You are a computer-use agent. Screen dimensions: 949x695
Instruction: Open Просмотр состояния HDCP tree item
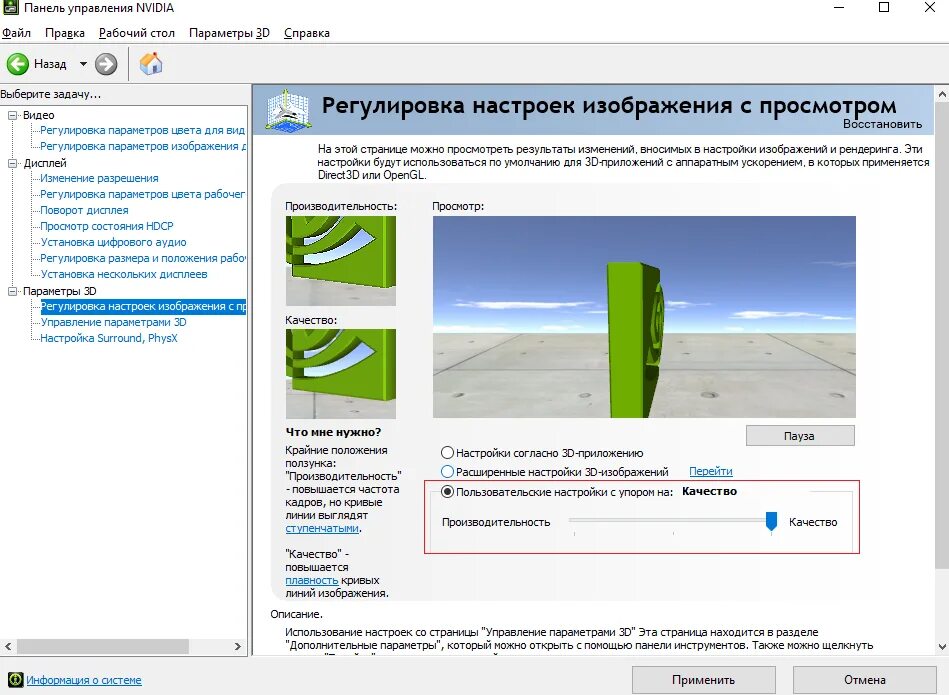[x=107, y=226]
